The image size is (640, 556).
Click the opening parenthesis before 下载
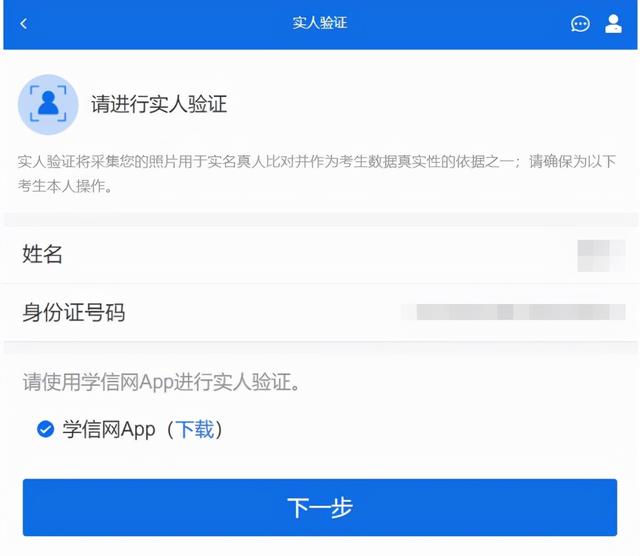[x=170, y=429]
